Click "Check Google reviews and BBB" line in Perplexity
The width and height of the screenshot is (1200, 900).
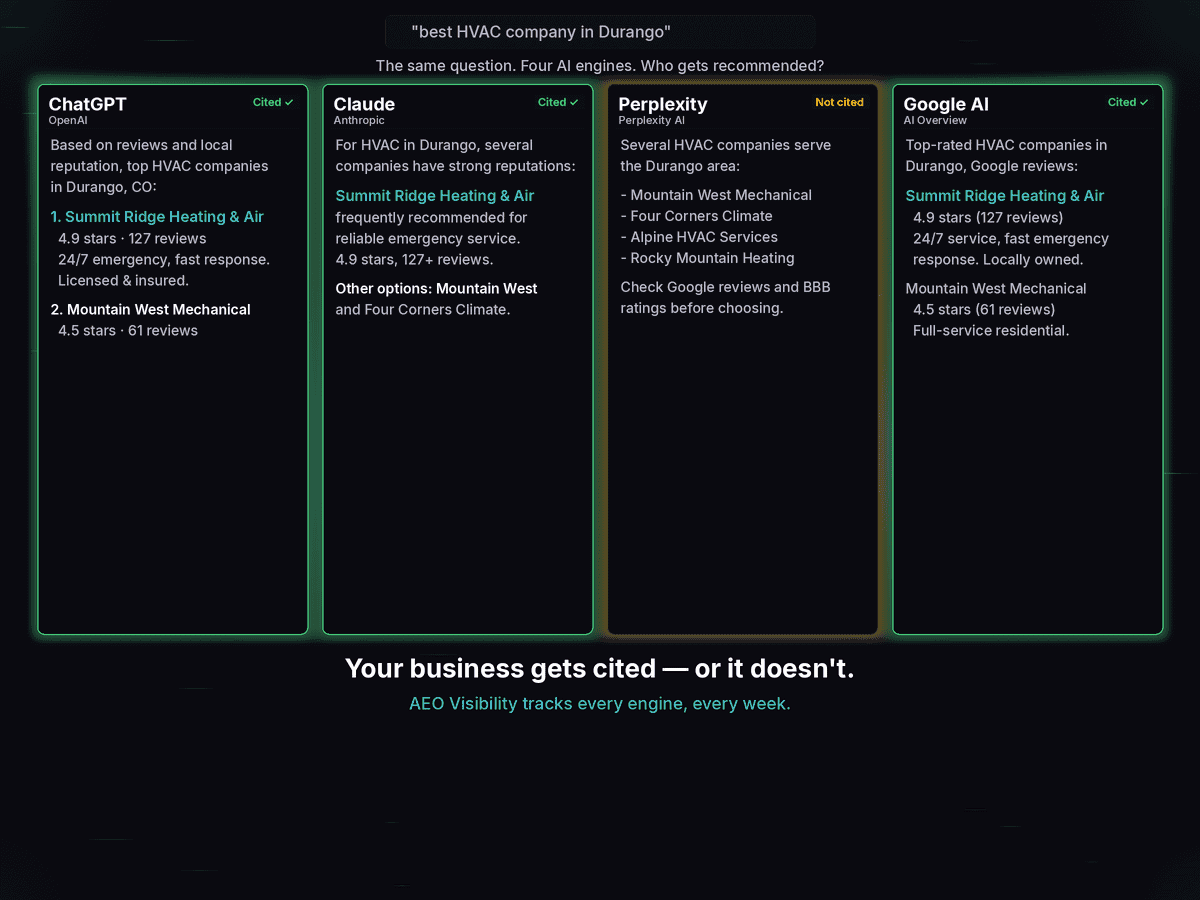click(725, 288)
